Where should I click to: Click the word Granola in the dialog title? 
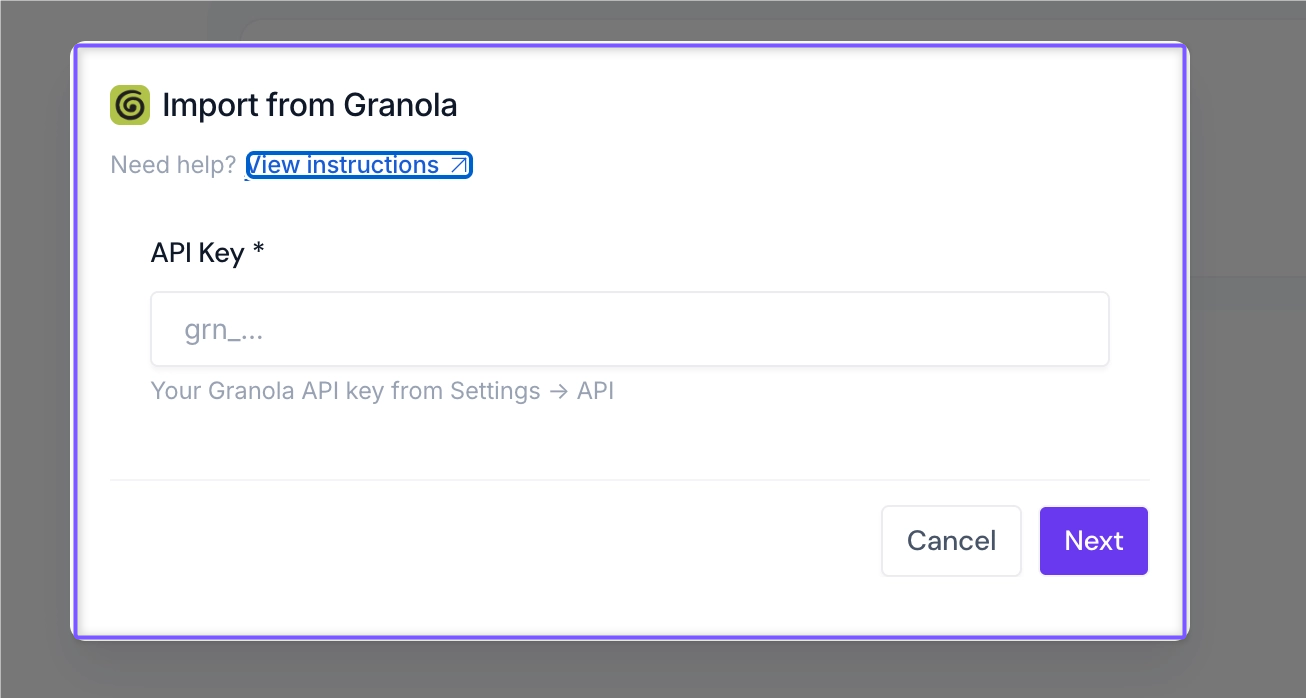(x=400, y=105)
